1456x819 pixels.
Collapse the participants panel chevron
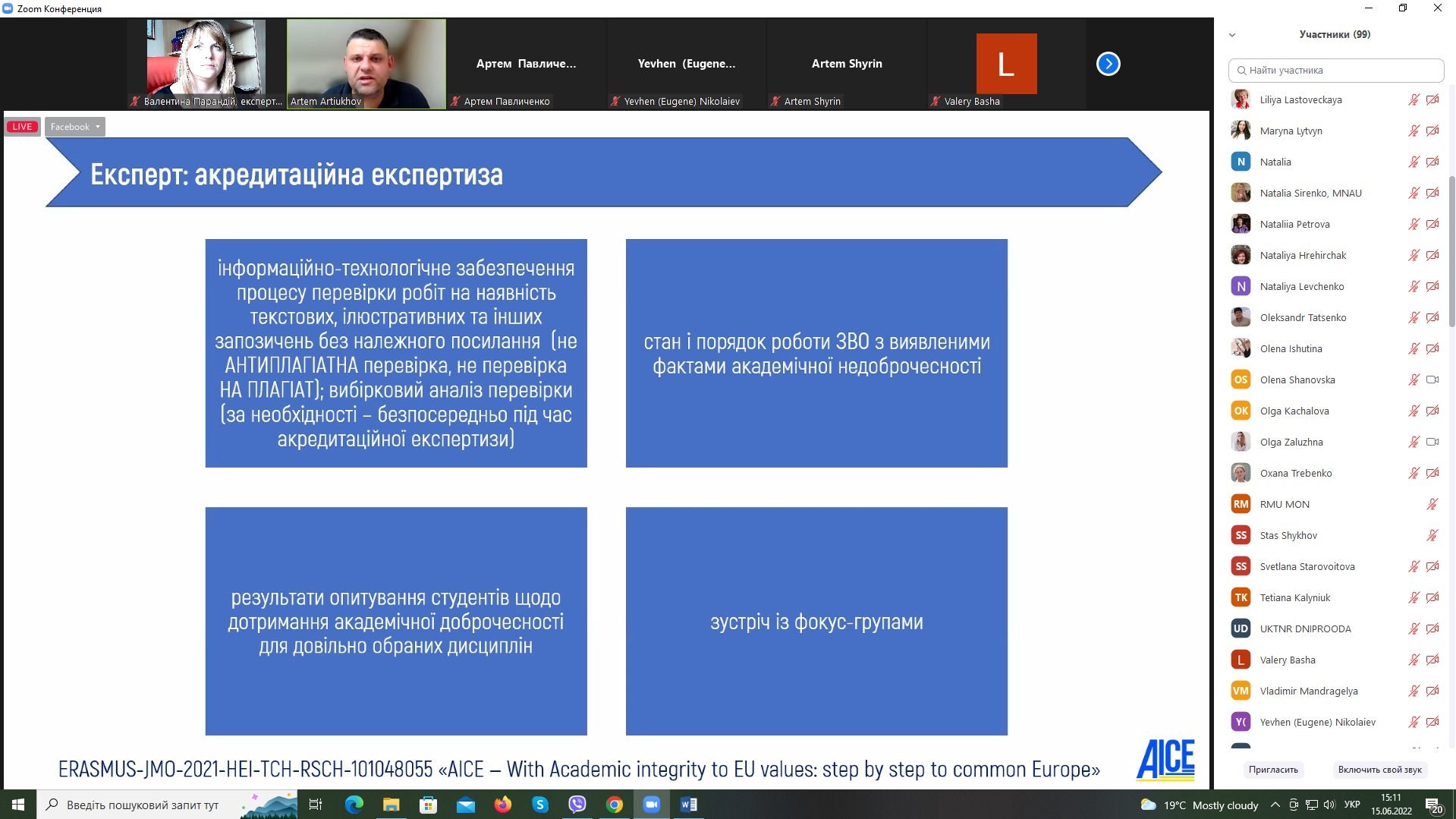[x=1232, y=35]
